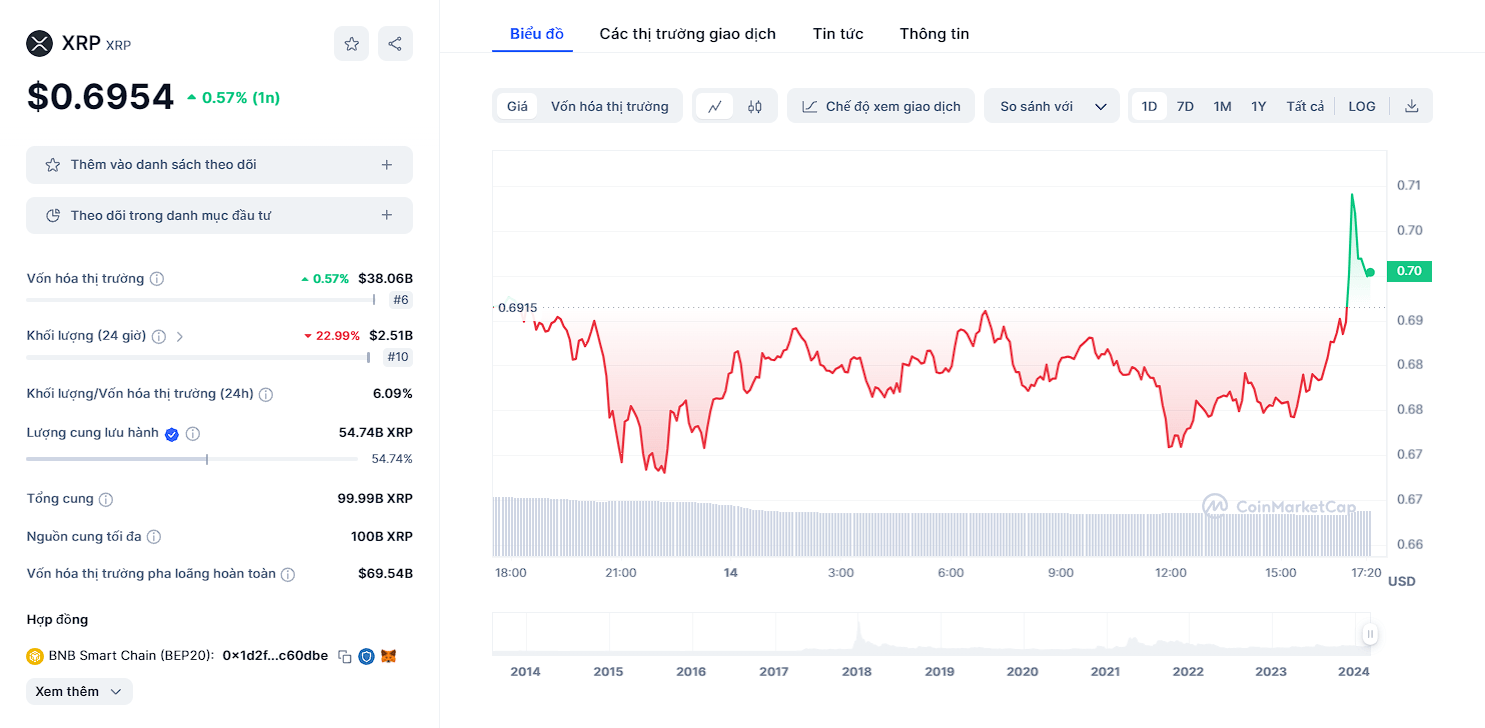Open Chế độ xem giao dịch
1485x728 pixels.
click(x=881, y=106)
